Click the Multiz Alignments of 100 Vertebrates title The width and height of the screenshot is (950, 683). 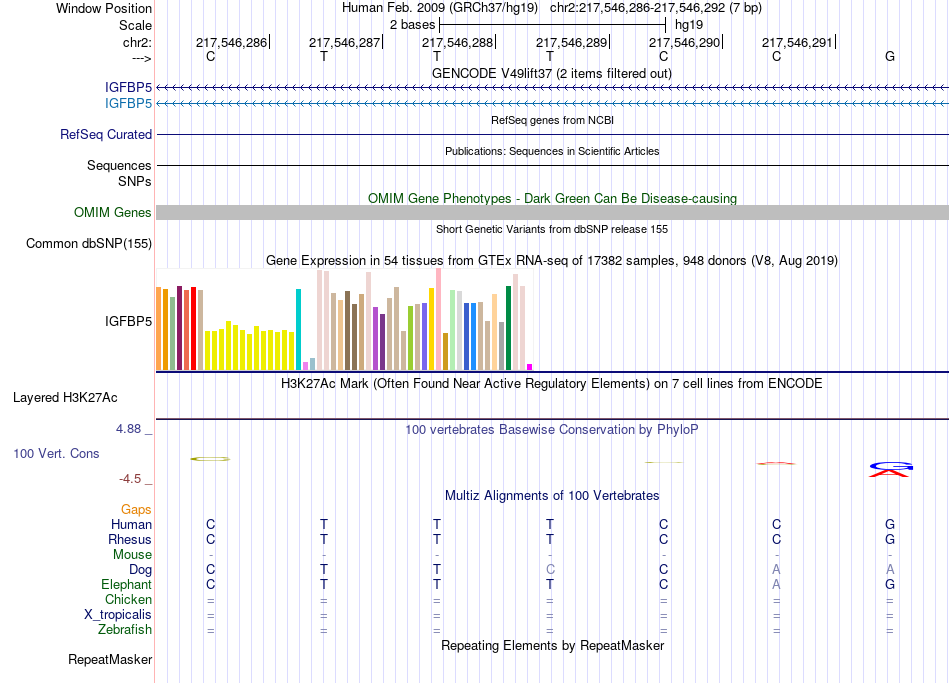tap(552, 496)
